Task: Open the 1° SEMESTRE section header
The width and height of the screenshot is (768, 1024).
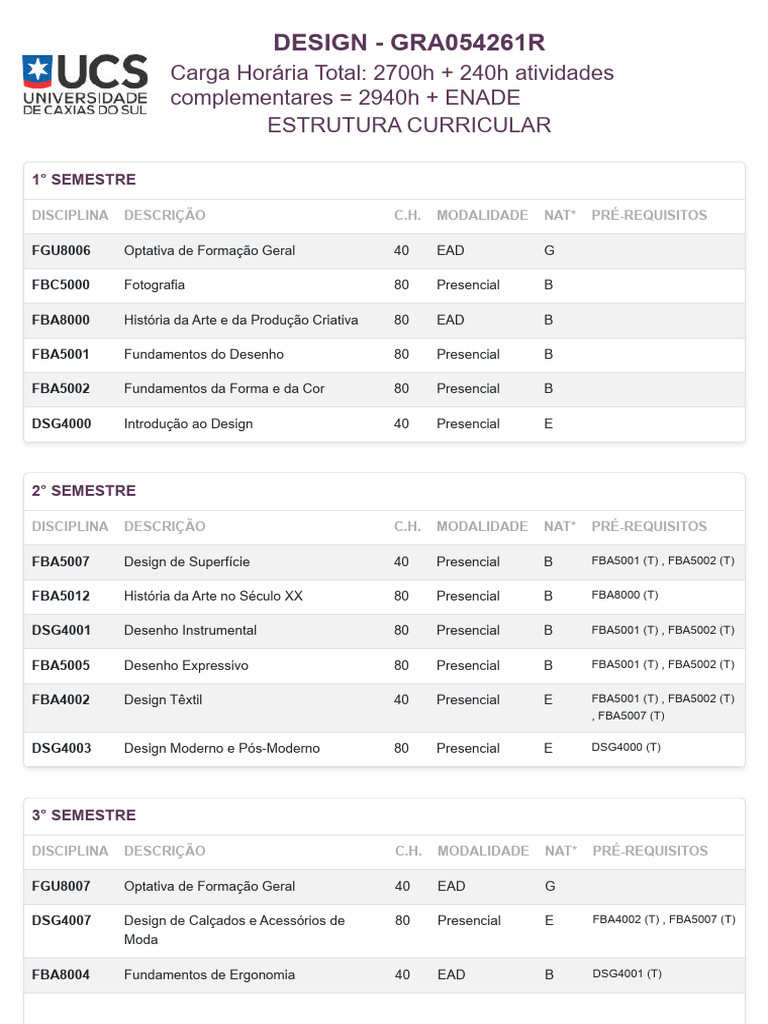Action: coord(84,180)
